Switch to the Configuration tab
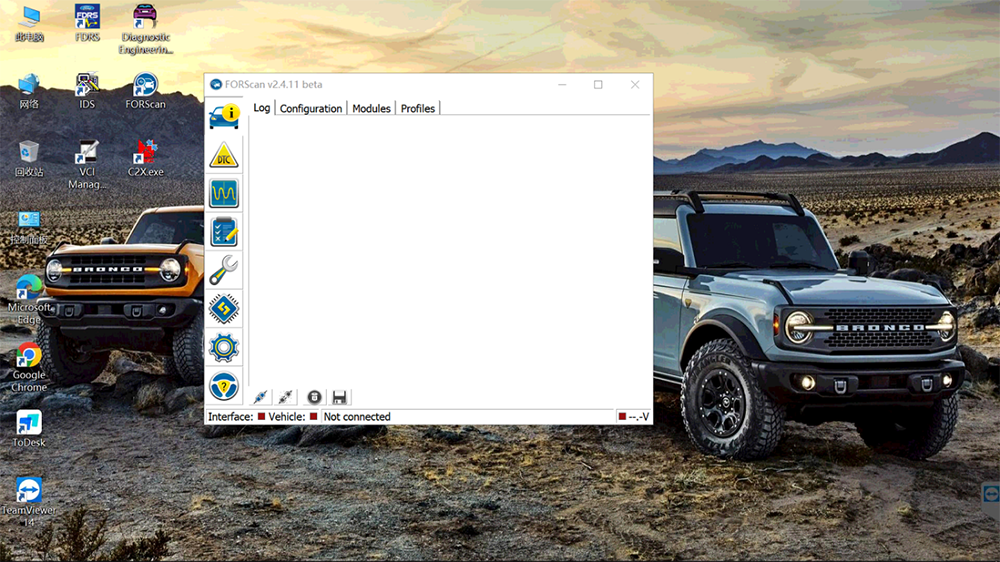The width and height of the screenshot is (1000, 562). point(311,108)
